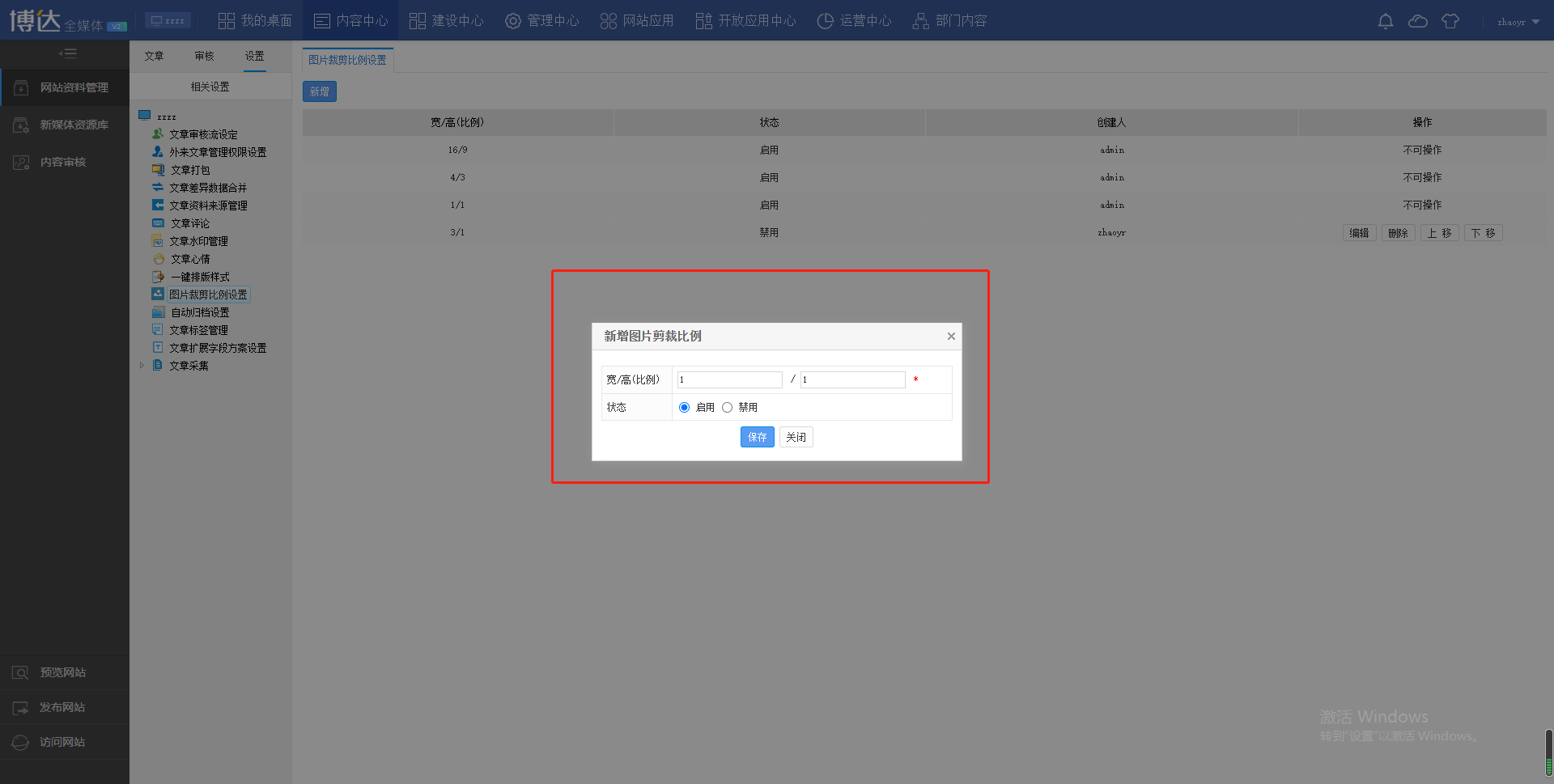Open 管理中心 in the top menu
The width and height of the screenshot is (1554, 784).
[x=541, y=20]
